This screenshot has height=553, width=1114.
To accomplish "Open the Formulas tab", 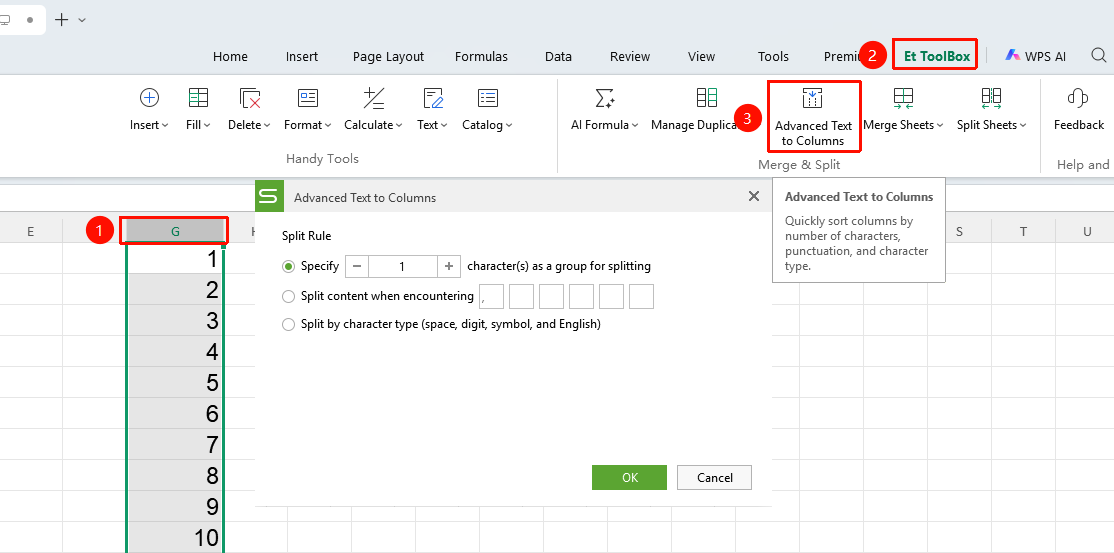I will click(x=482, y=57).
